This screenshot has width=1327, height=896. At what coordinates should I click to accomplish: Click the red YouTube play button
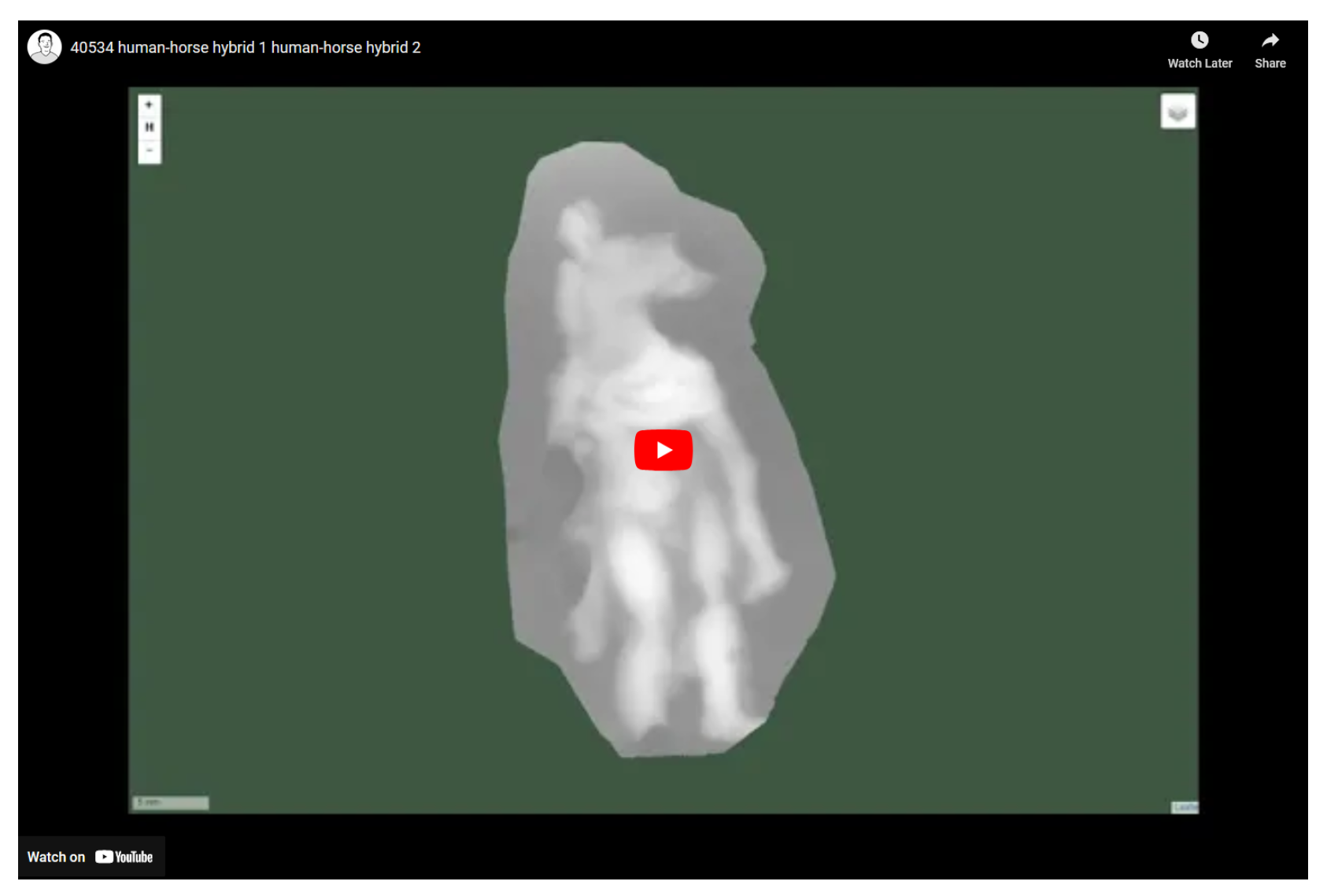point(663,450)
